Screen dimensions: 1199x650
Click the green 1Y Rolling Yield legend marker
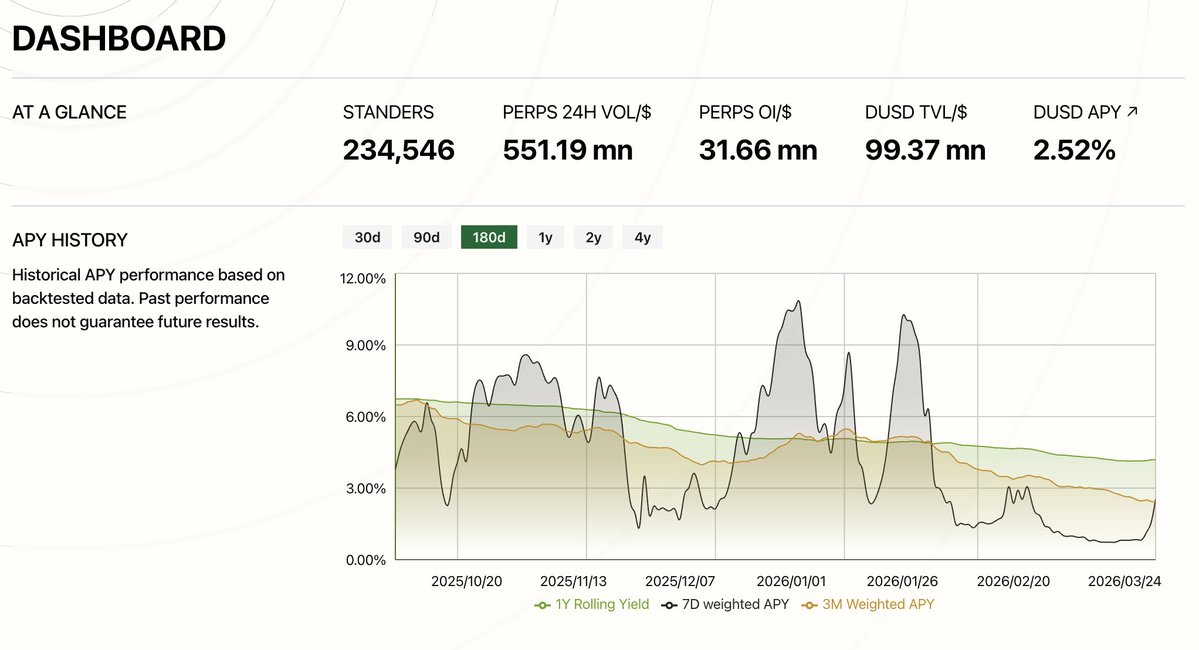coord(542,605)
